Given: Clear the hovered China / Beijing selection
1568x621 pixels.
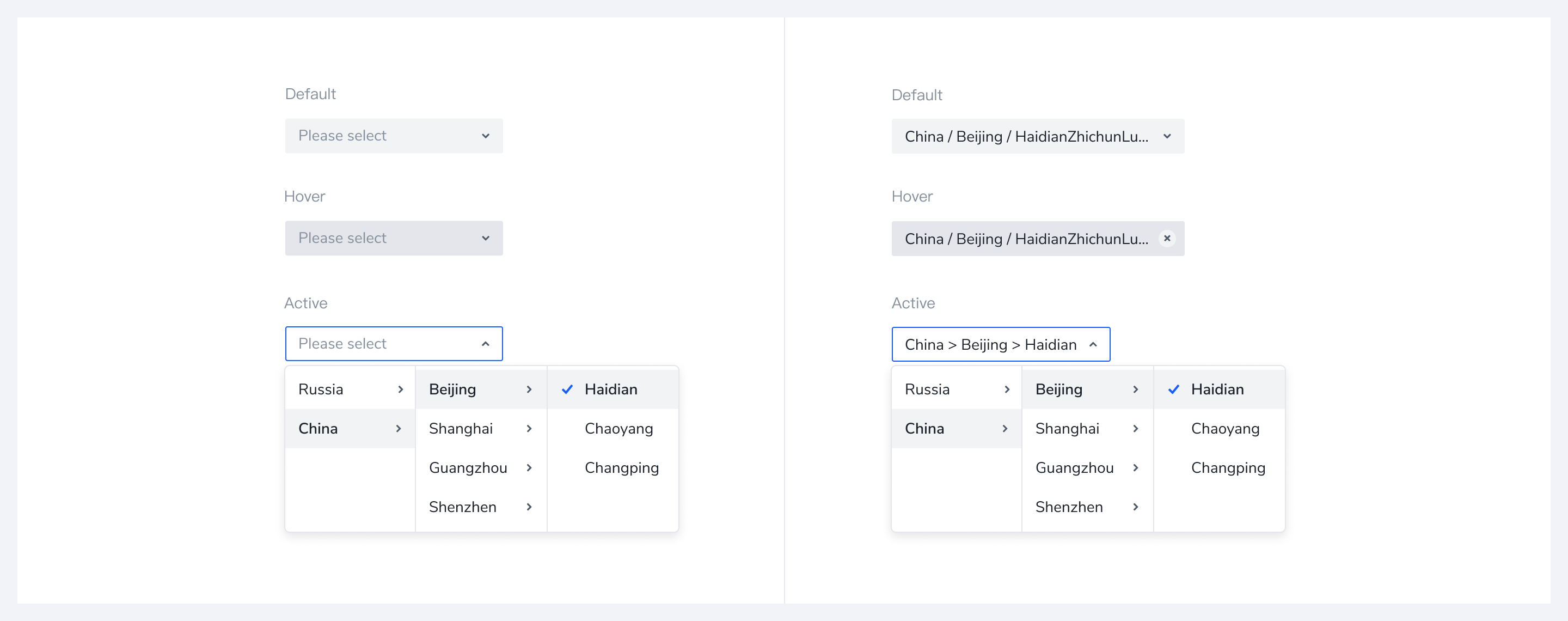Looking at the screenshot, I should (x=1166, y=238).
